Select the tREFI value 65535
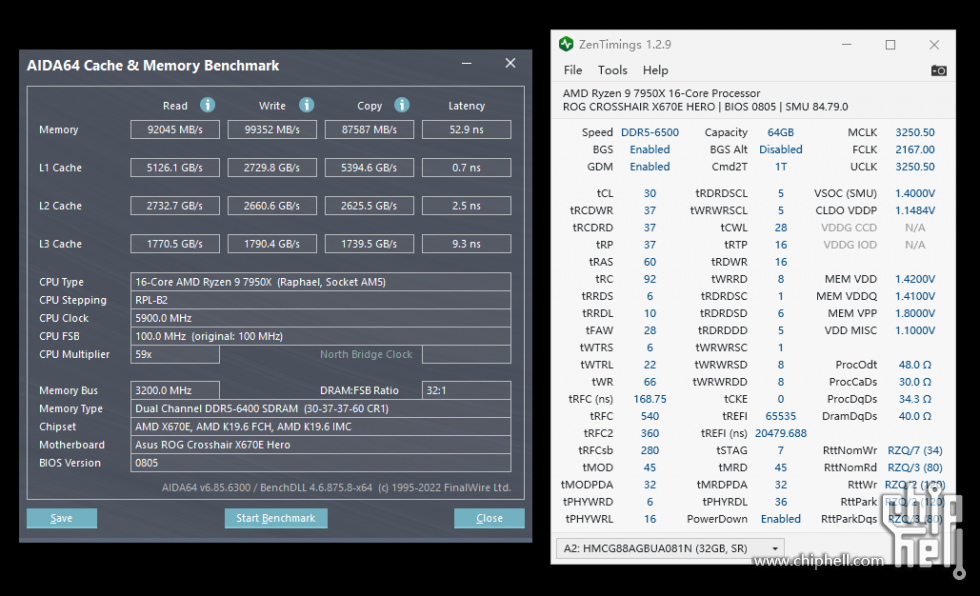The width and height of the screenshot is (980, 596). [x=781, y=416]
